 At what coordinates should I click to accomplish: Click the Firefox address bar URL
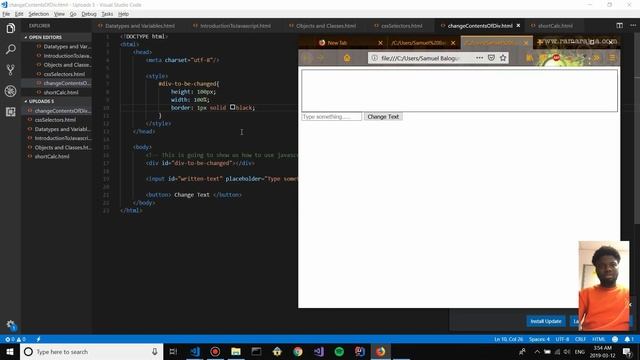click(x=420, y=58)
